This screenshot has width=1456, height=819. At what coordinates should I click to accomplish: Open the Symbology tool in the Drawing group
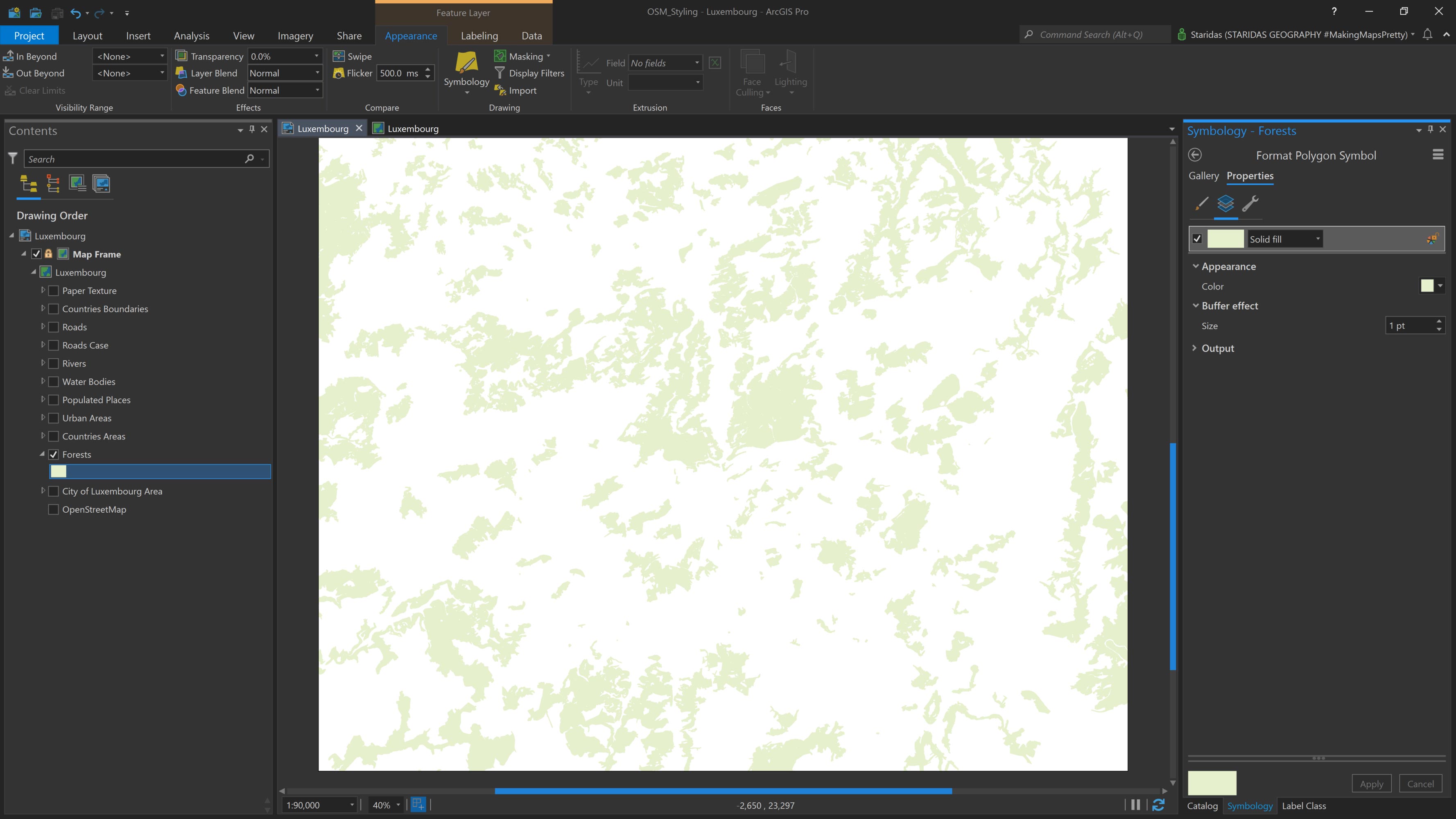(466, 72)
